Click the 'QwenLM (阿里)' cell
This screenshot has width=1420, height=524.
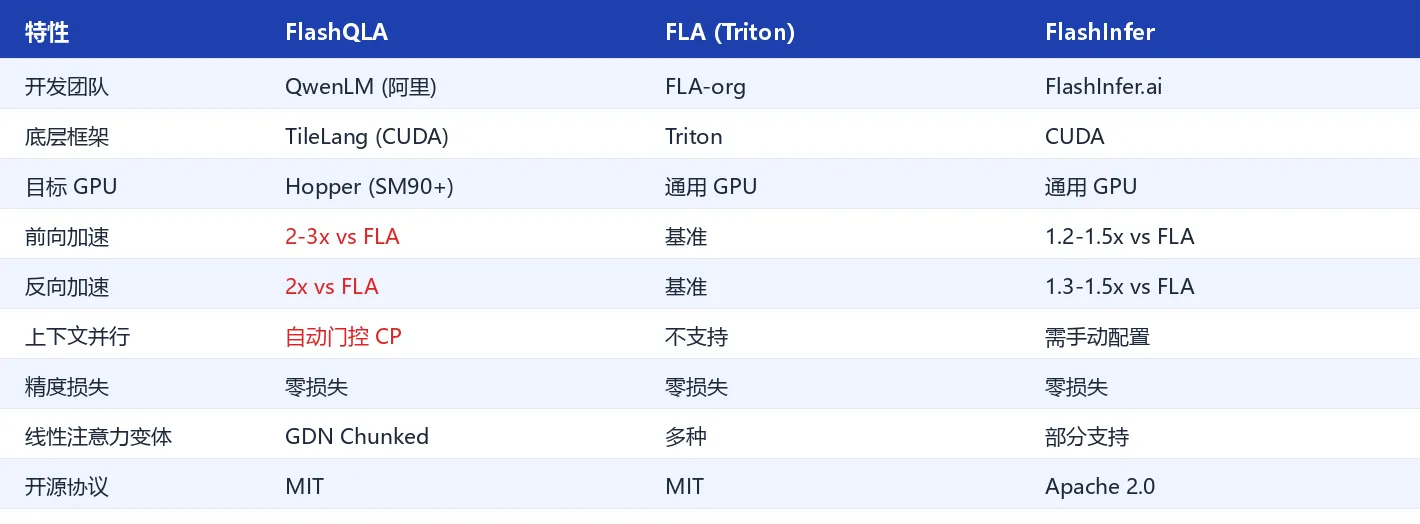tap(361, 87)
